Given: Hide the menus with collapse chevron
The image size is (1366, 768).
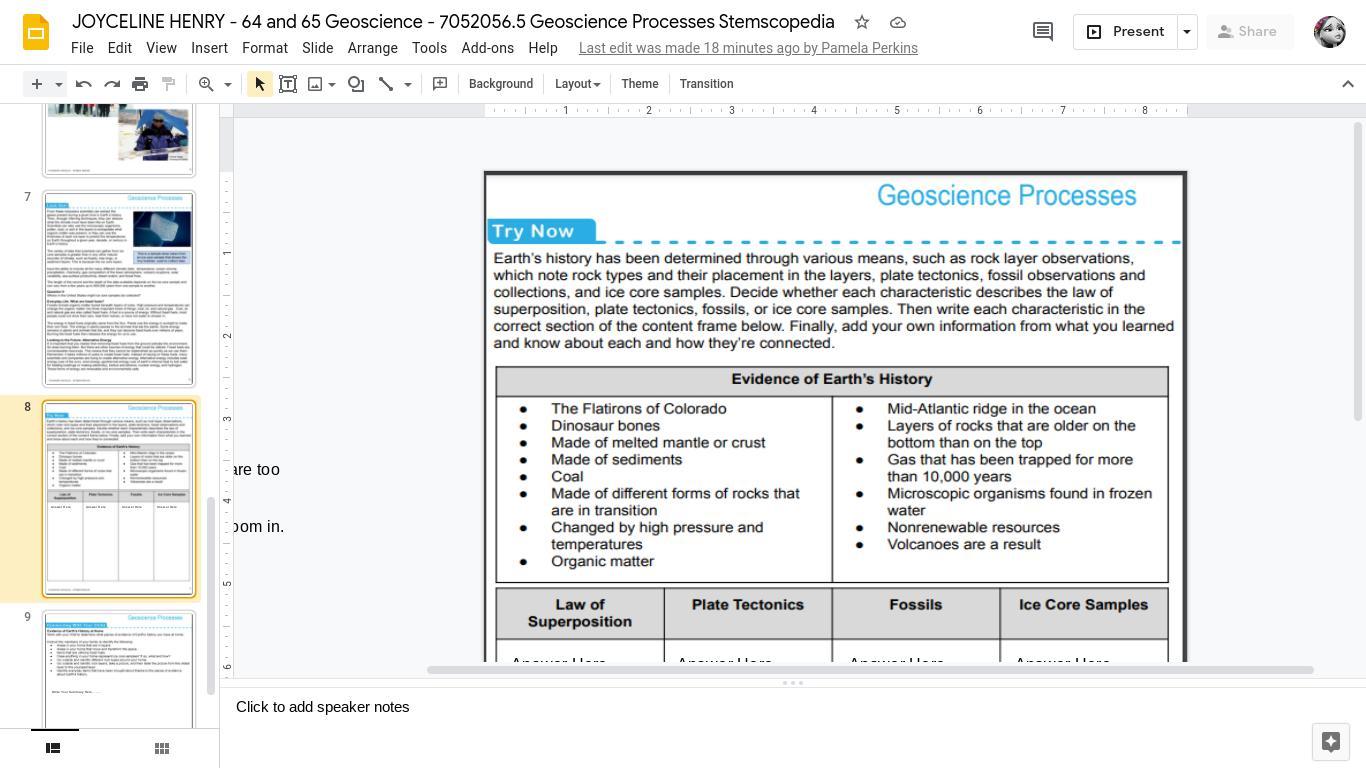Looking at the screenshot, I should [1348, 84].
